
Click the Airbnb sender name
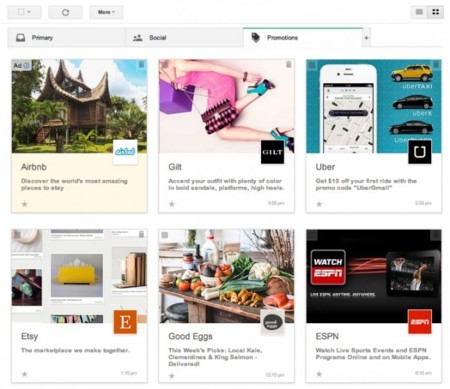click(x=34, y=167)
